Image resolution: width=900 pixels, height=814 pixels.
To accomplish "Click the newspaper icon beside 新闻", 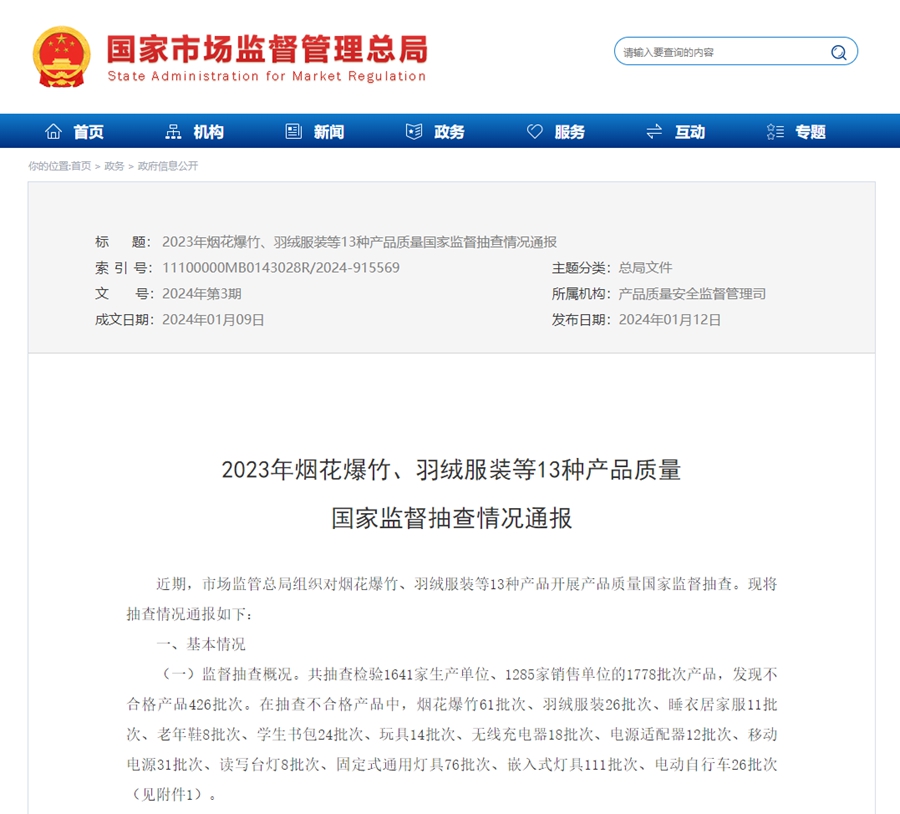I will (293, 130).
